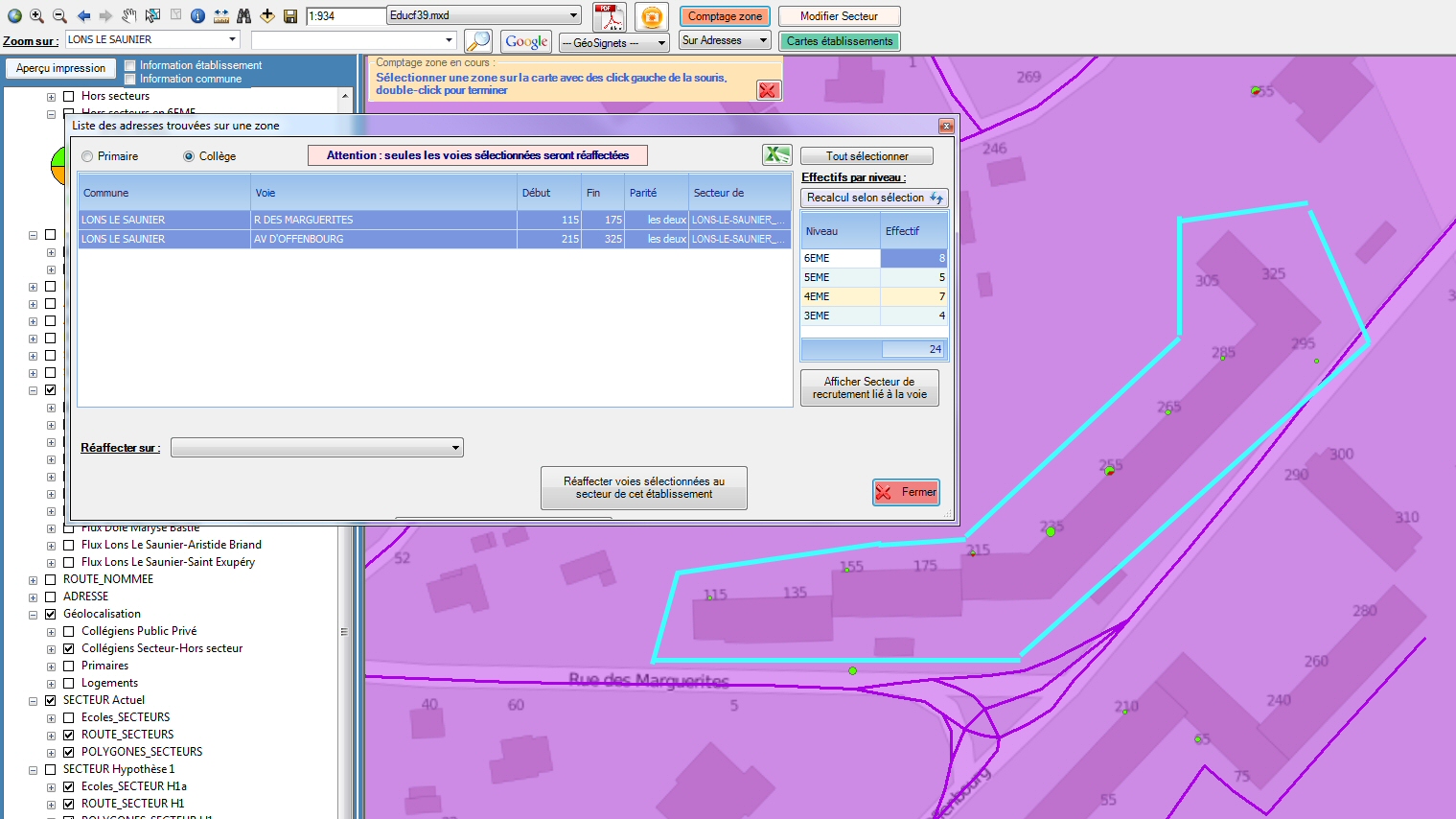Screen dimensions: 1456x819
Task: Open the empty dropdown next to commune
Action: (x=449, y=39)
